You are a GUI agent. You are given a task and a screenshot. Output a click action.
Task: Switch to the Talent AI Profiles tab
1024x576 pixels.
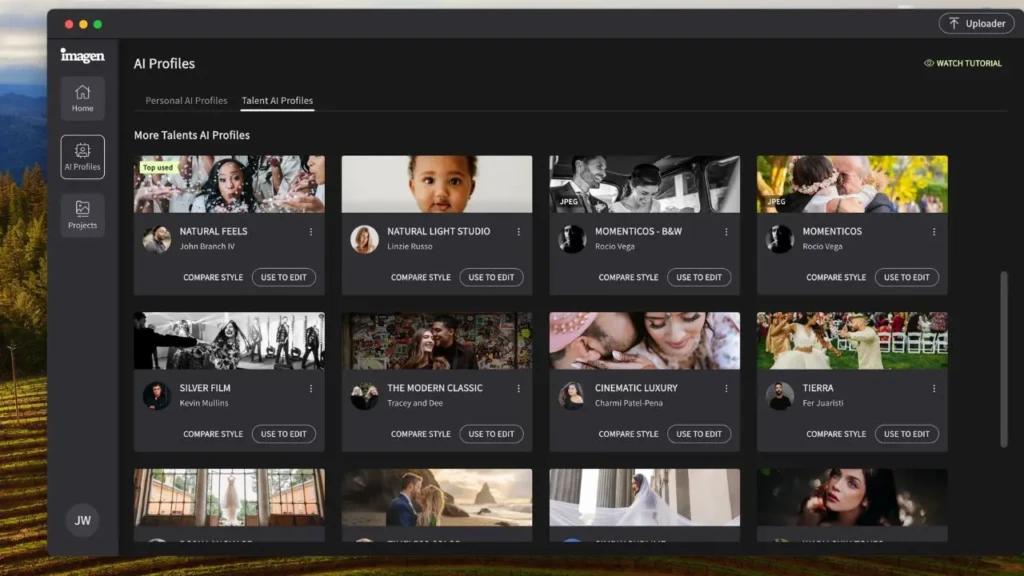(x=277, y=100)
